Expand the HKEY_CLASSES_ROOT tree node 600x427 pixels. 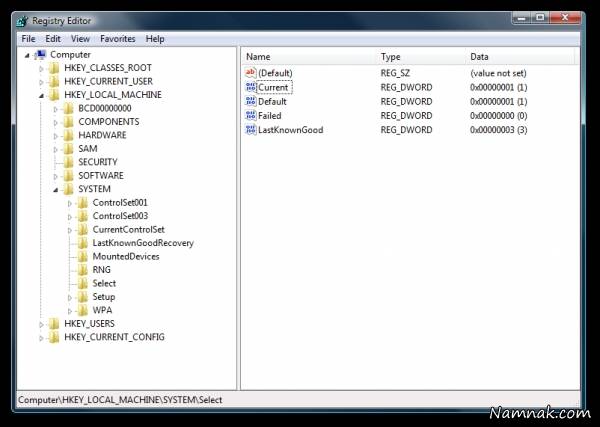(x=42, y=68)
